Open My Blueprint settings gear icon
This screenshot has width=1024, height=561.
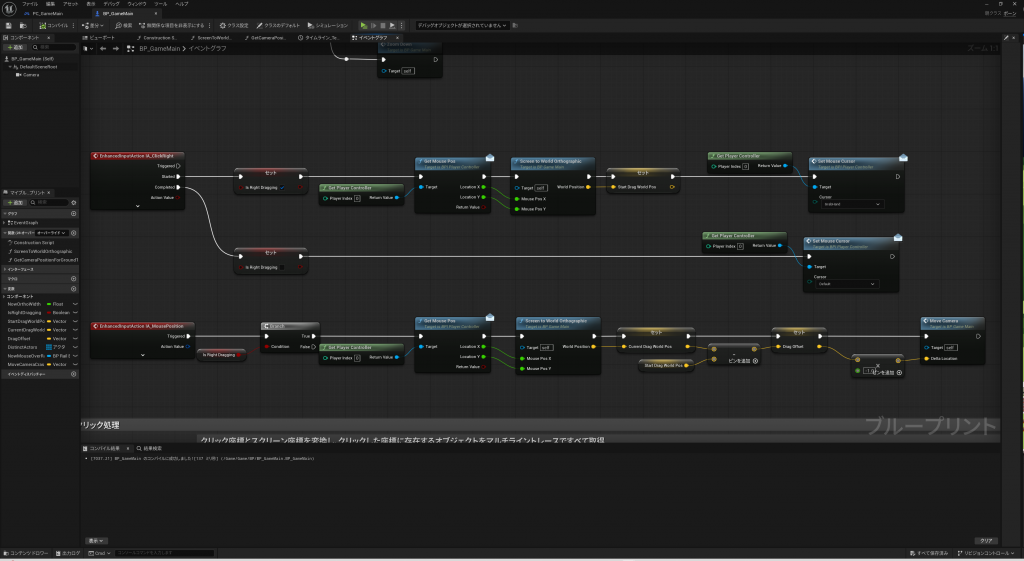pos(74,202)
